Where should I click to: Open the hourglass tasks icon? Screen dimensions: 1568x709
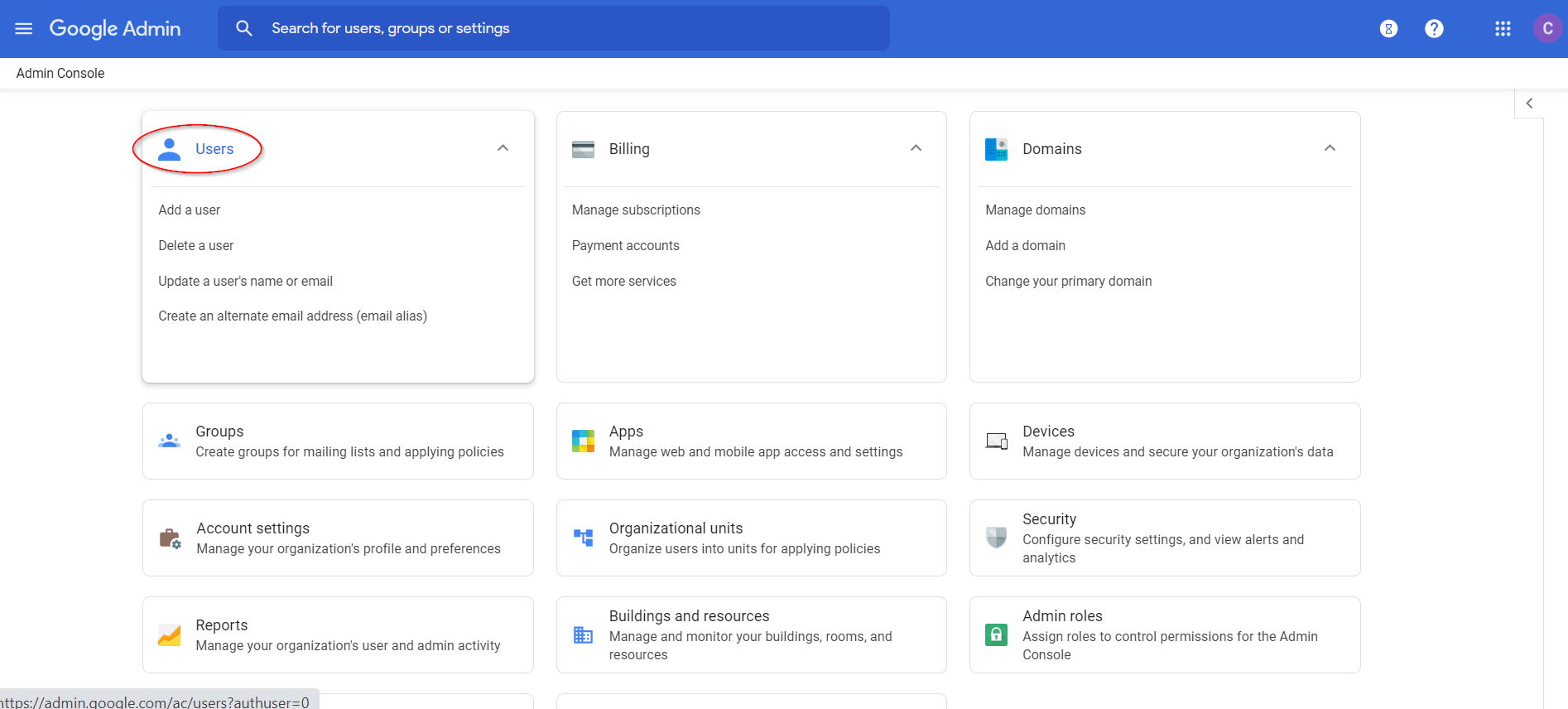click(1388, 29)
